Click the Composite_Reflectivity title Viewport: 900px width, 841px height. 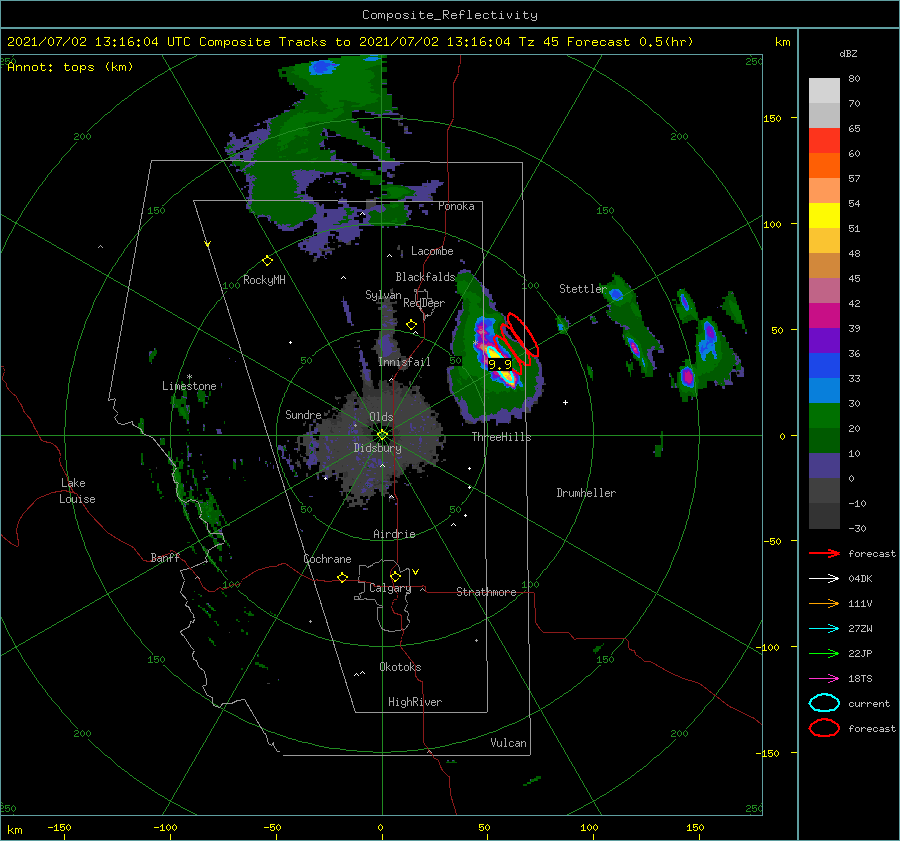pos(450,15)
